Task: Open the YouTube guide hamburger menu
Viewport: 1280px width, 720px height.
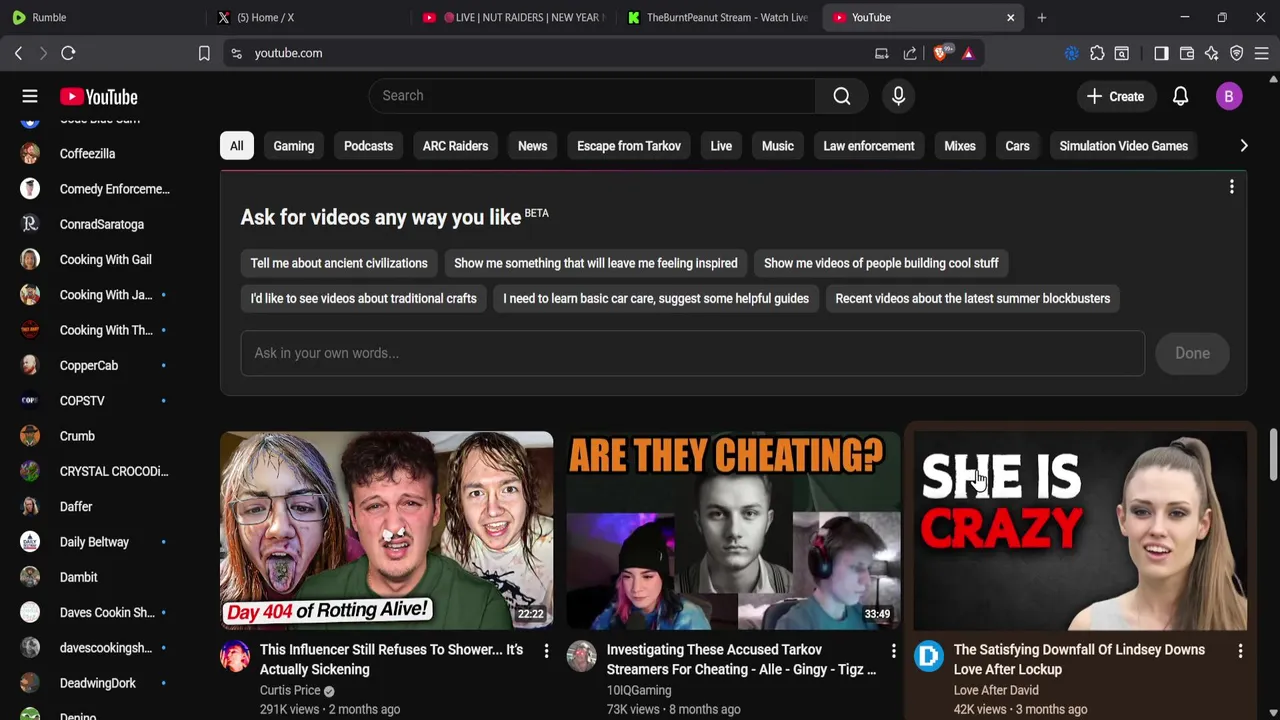Action: point(30,96)
